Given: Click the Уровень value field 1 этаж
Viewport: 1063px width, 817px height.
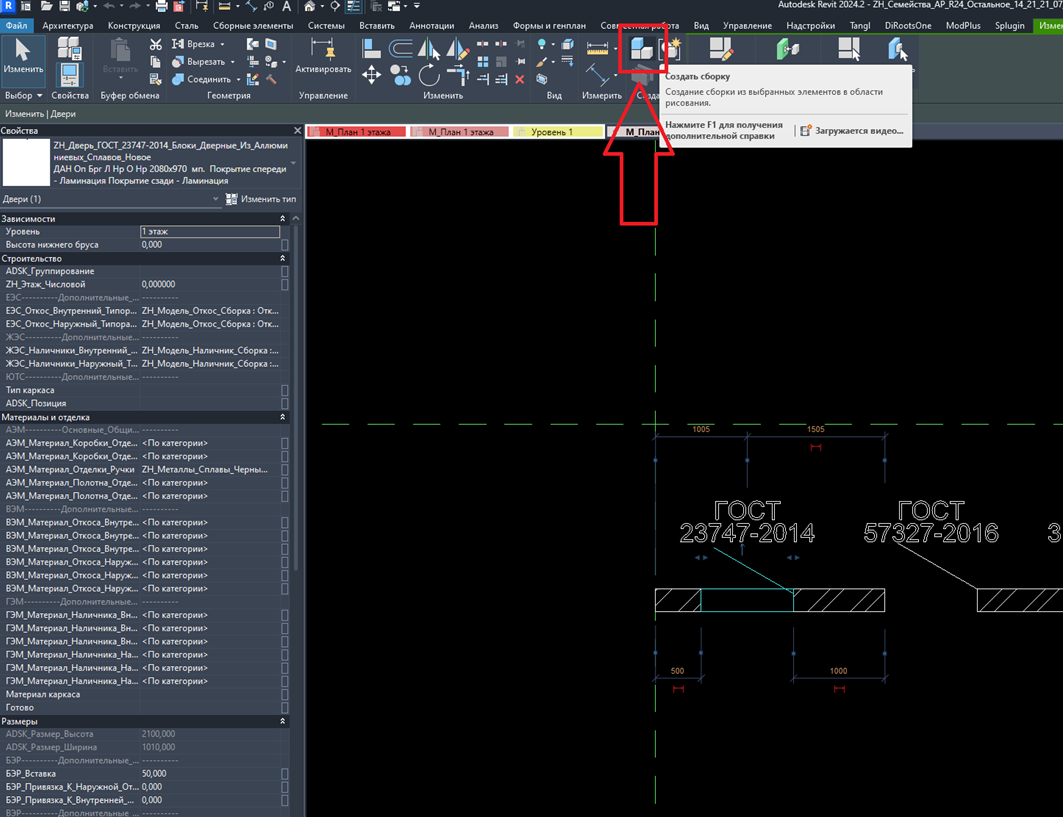Looking at the screenshot, I should [x=209, y=231].
